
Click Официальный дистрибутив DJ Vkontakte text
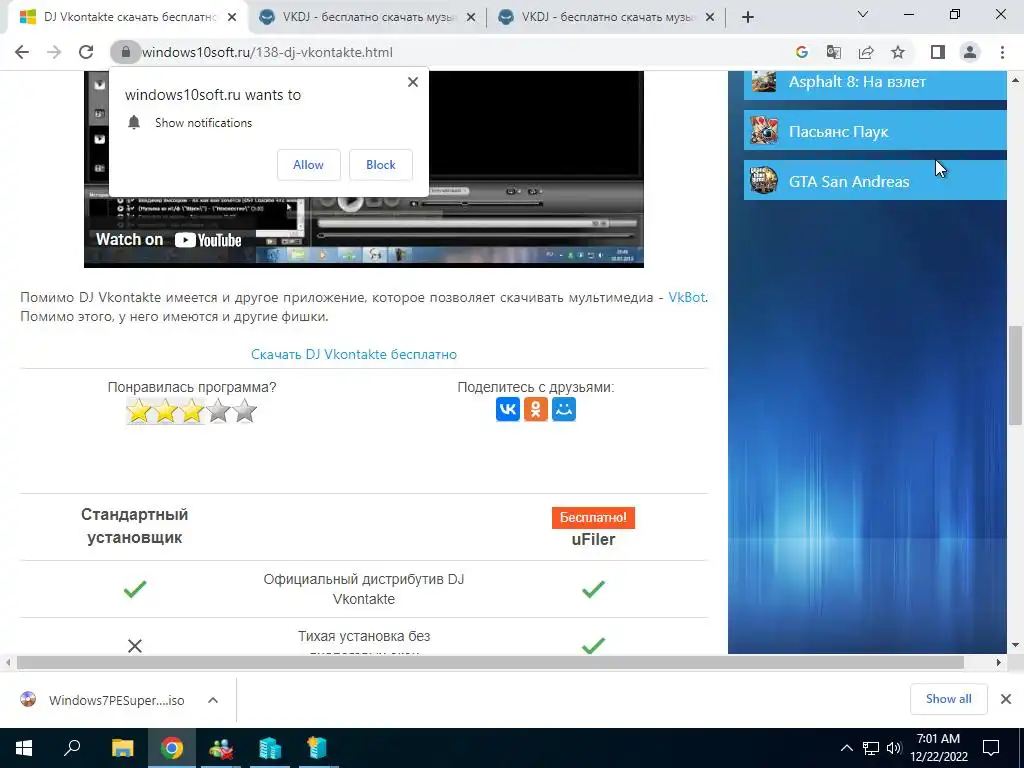(x=364, y=589)
